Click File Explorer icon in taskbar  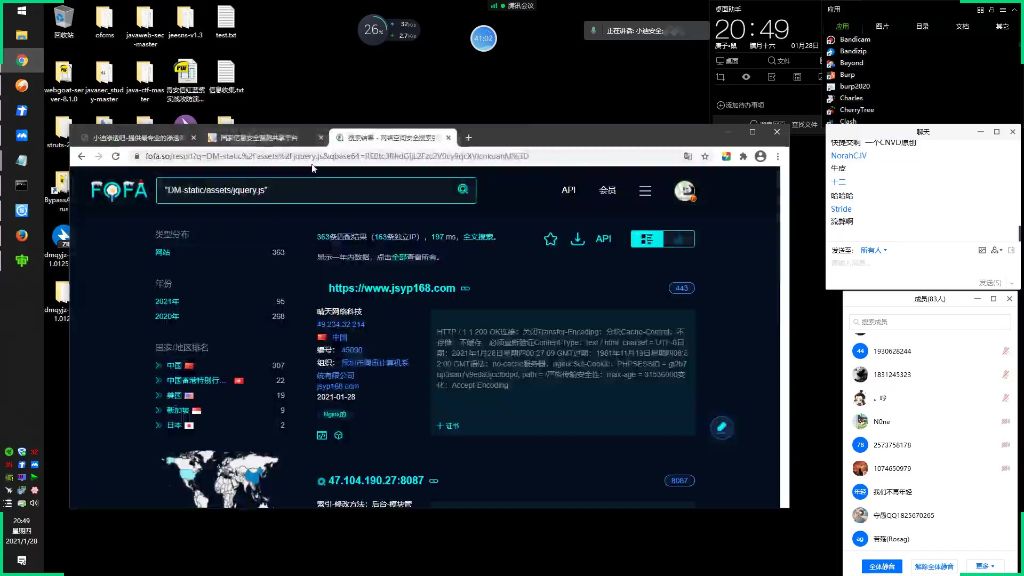coord(22,35)
